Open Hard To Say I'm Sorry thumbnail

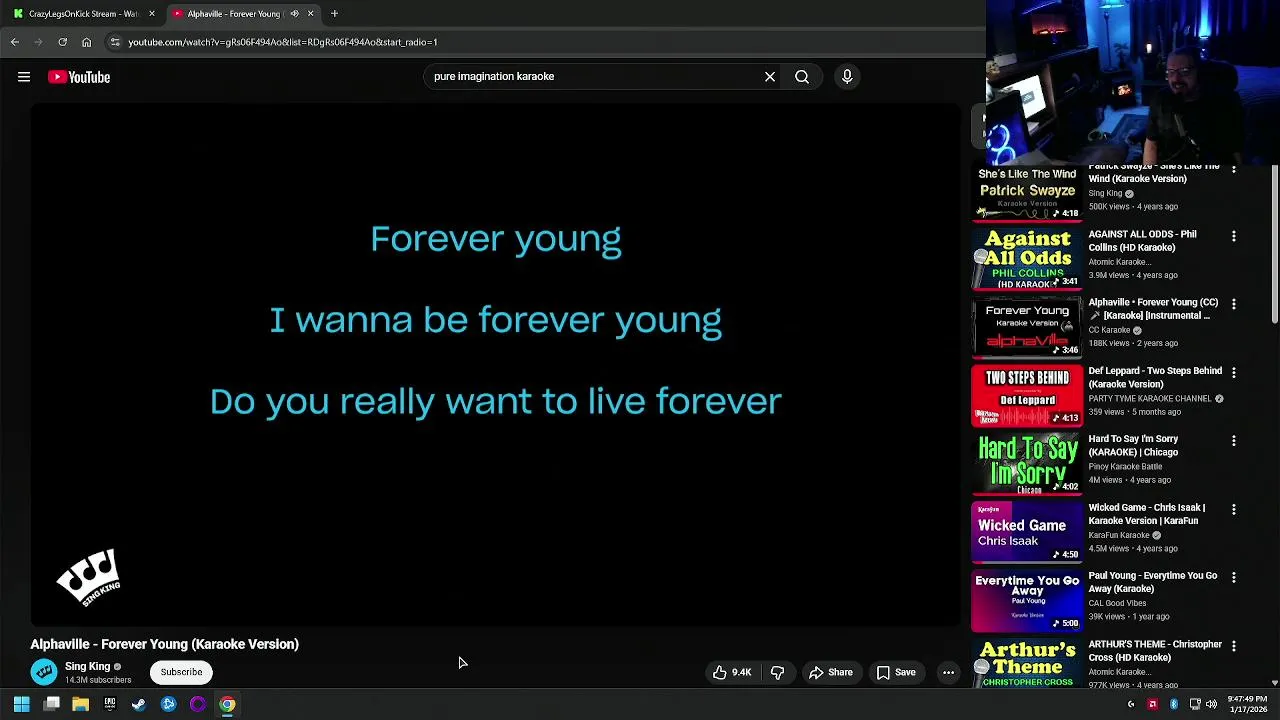tap(1027, 464)
